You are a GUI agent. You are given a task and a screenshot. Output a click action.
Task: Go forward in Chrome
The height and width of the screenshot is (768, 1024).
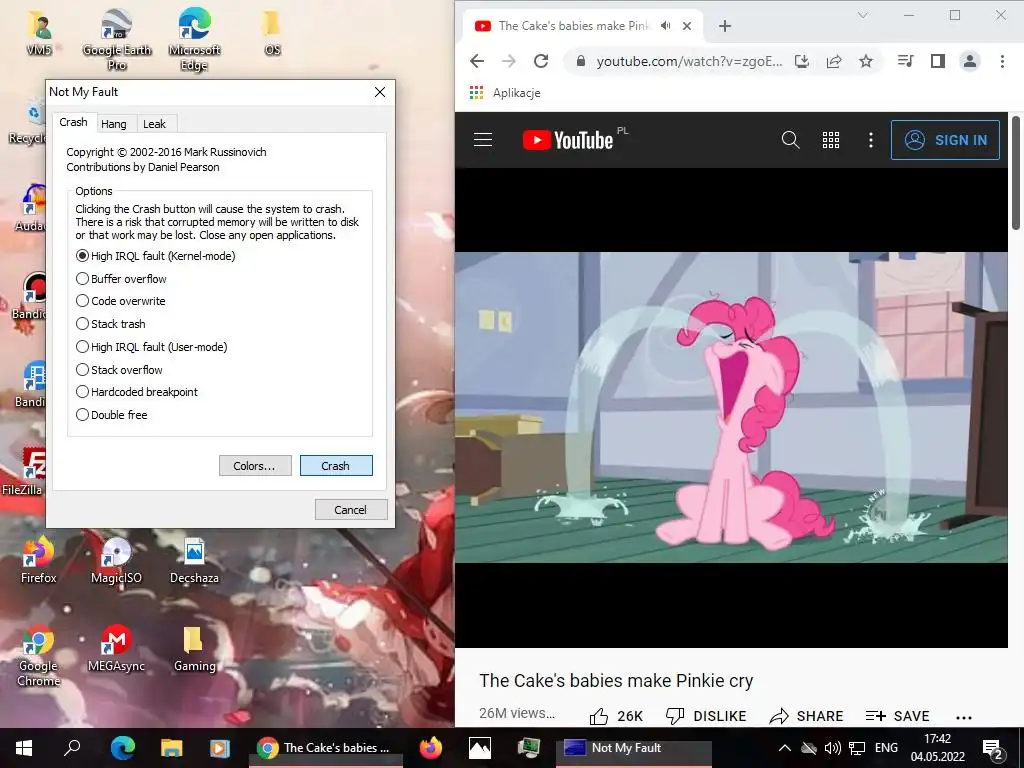coord(509,61)
